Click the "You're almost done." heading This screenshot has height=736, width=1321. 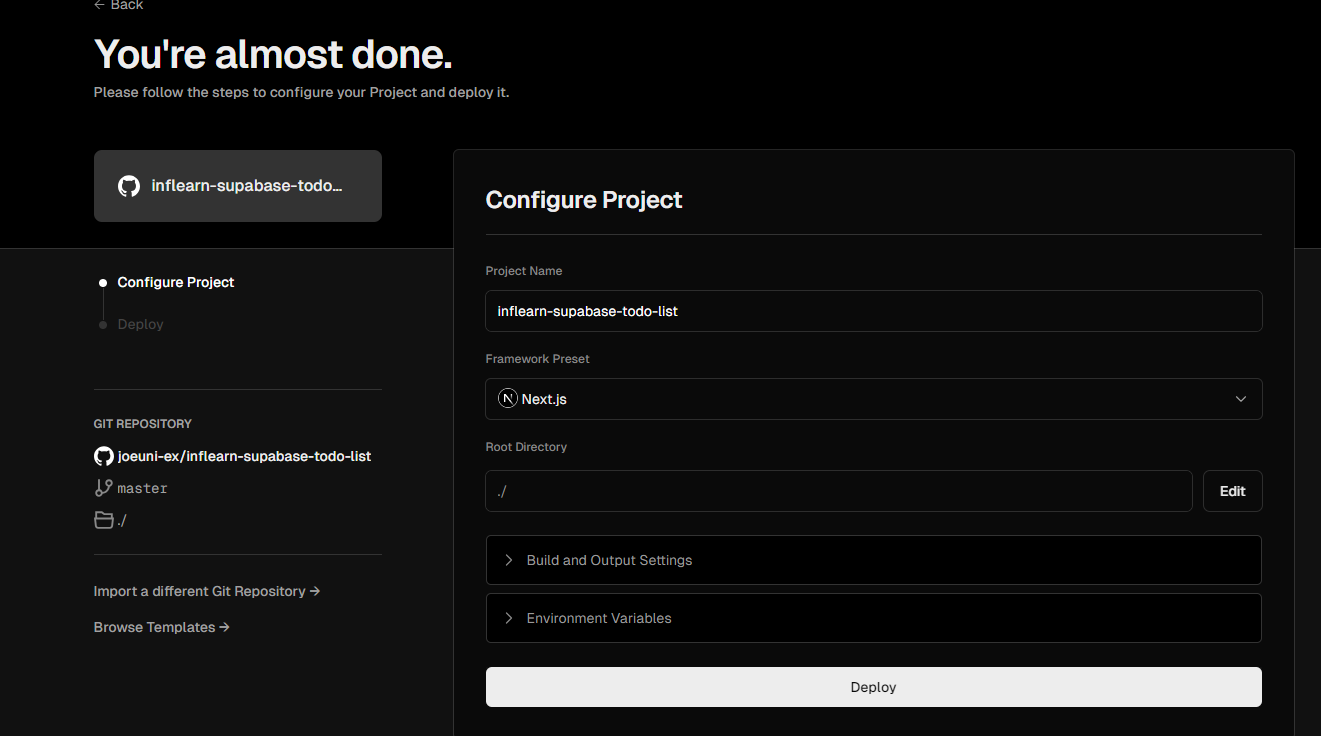(x=273, y=55)
